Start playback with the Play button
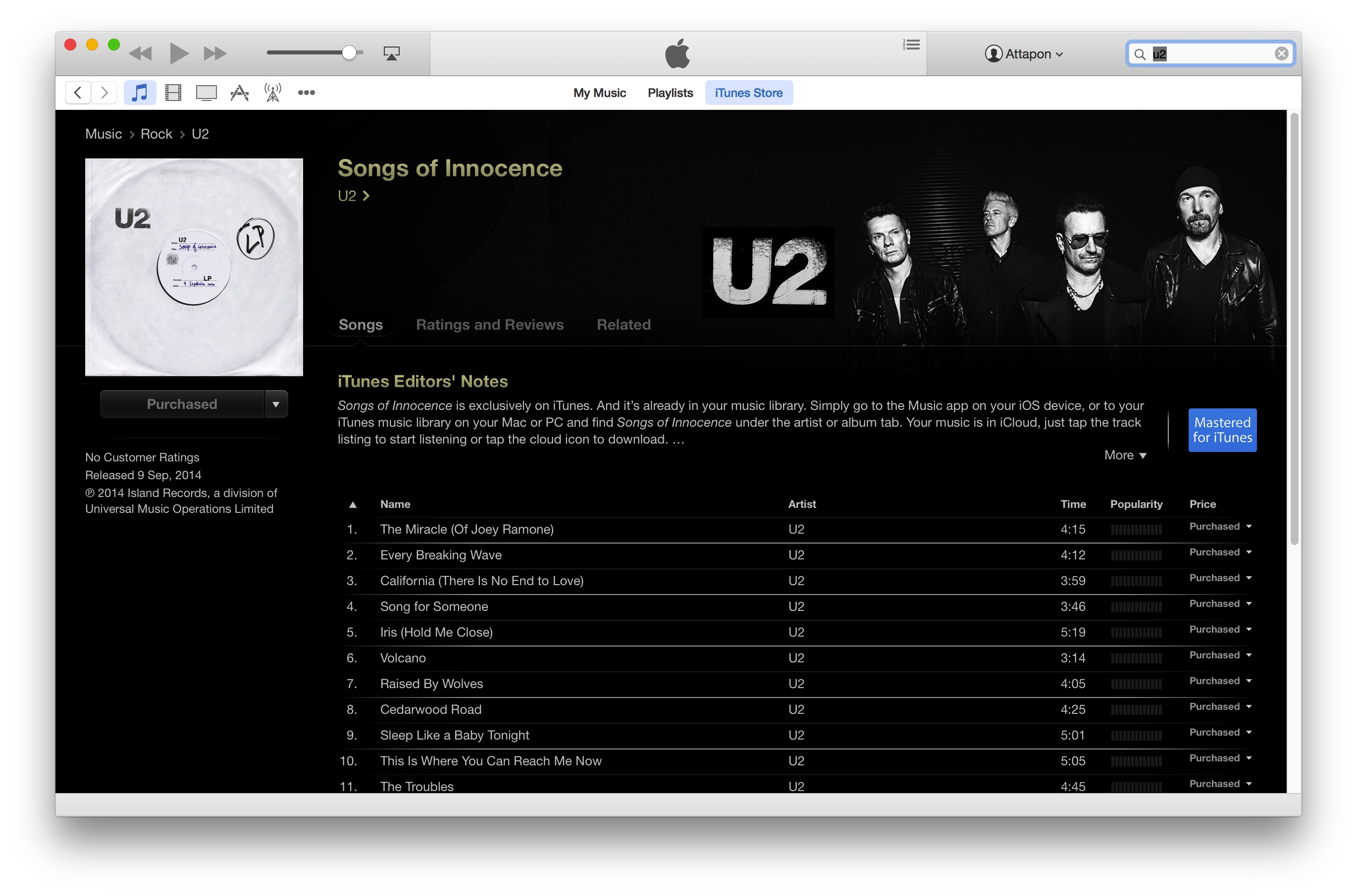This screenshot has width=1357, height=896. (x=179, y=54)
